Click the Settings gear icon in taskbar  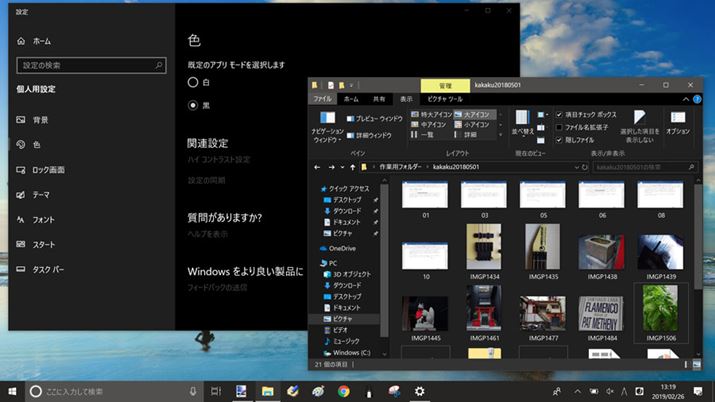420,390
